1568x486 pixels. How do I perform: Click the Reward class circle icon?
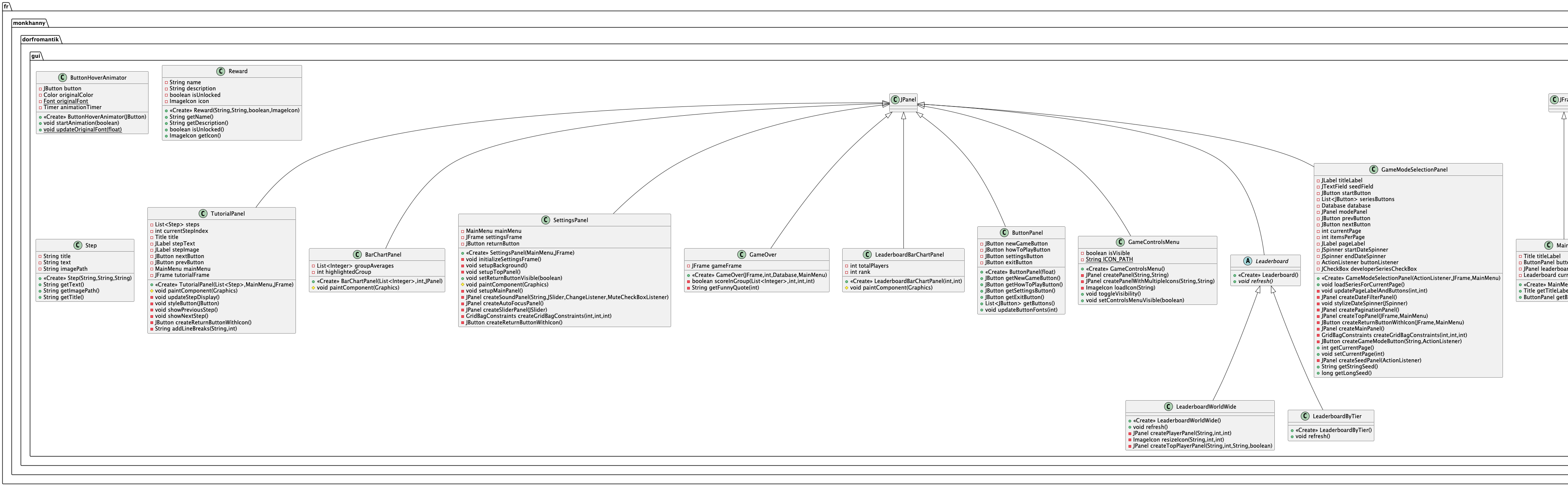[221, 71]
